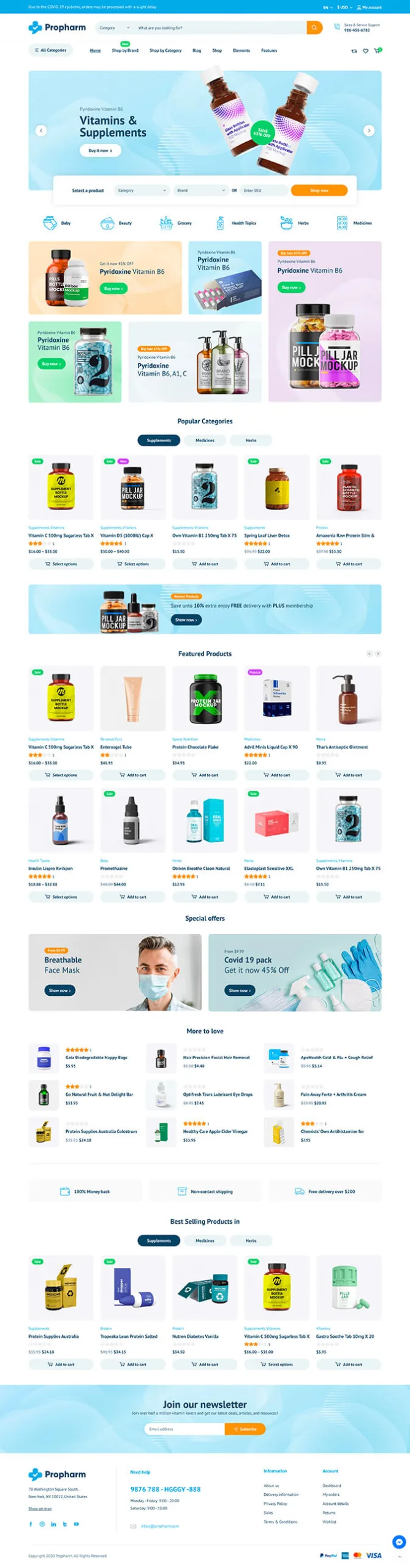Select the Medicines category icon
This screenshot has height=1568, width=410.
click(x=342, y=223)
